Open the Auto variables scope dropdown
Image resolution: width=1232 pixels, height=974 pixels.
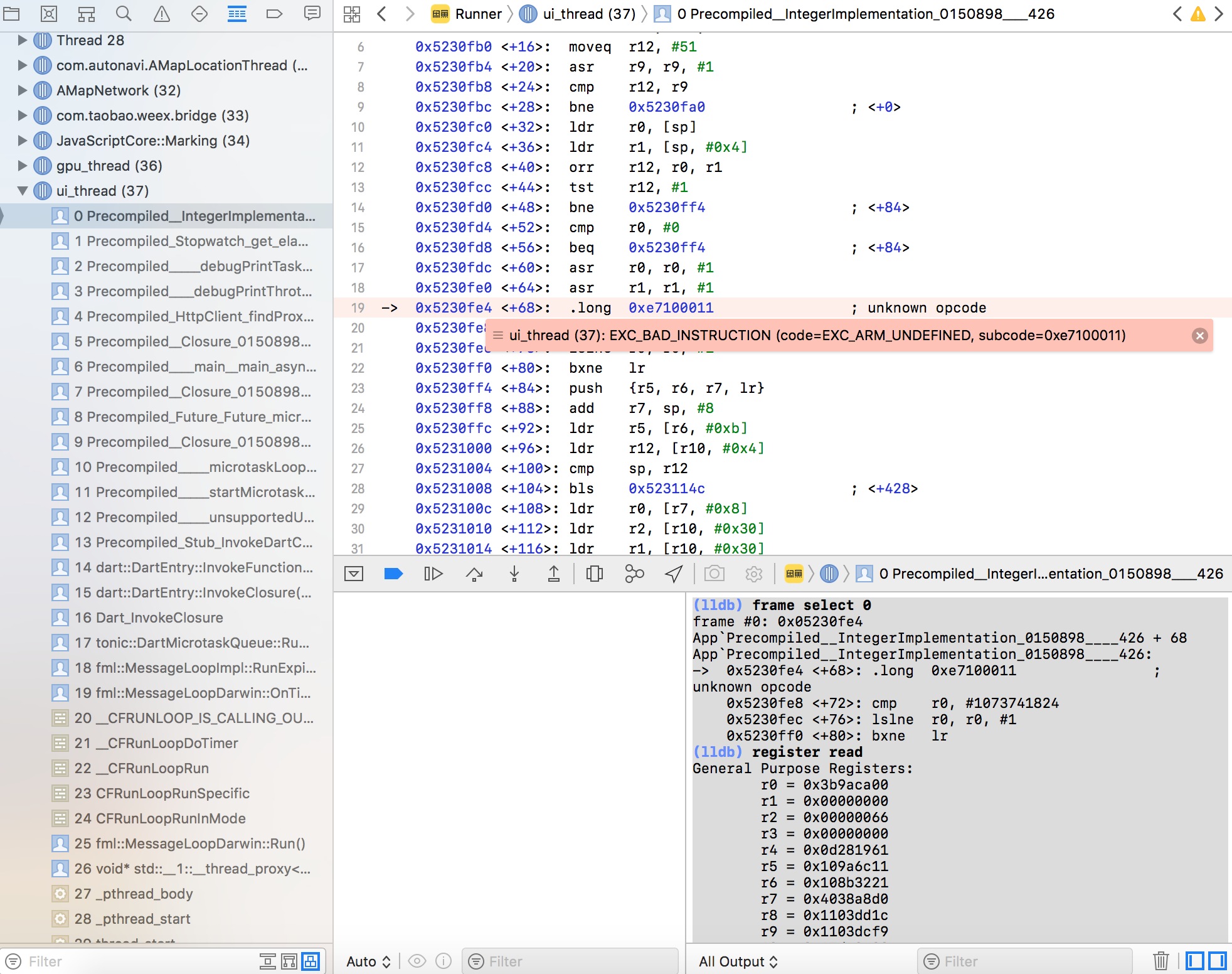click(368, 961)
